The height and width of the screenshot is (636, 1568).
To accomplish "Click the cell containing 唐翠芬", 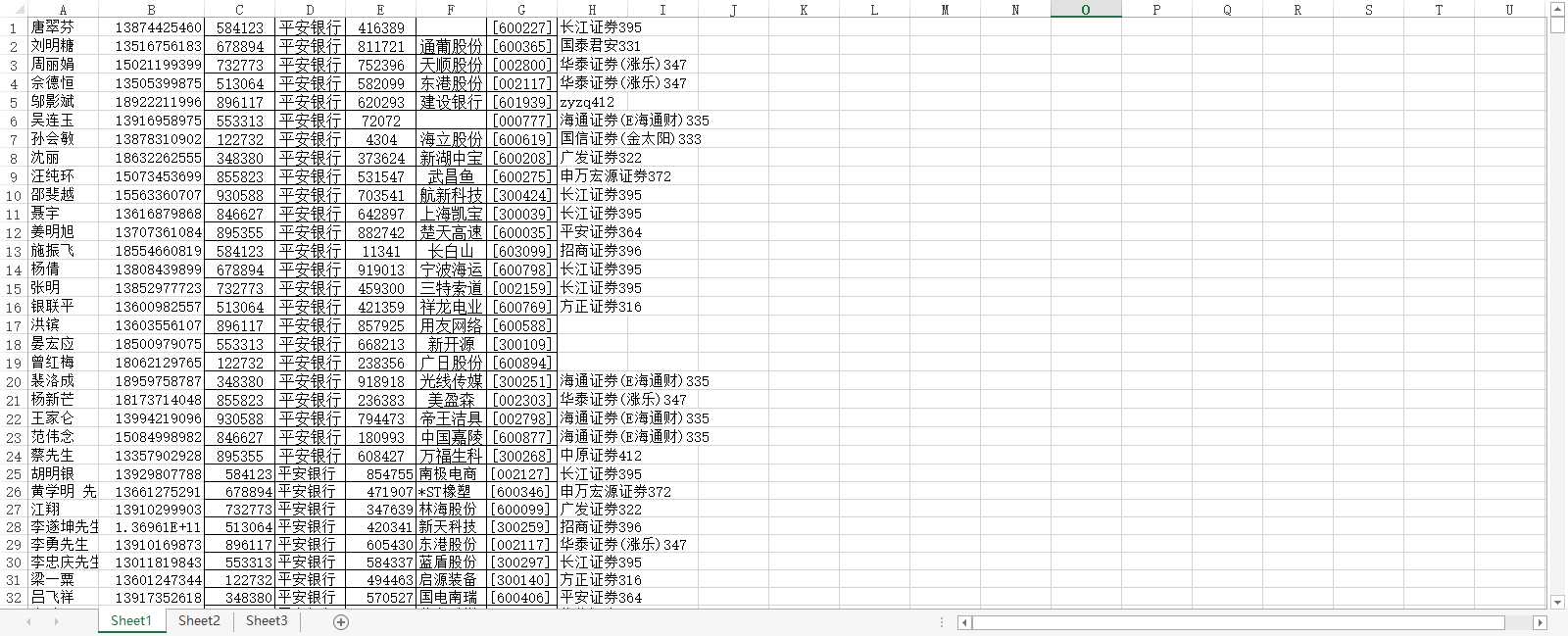I will [x=63, y=27].
